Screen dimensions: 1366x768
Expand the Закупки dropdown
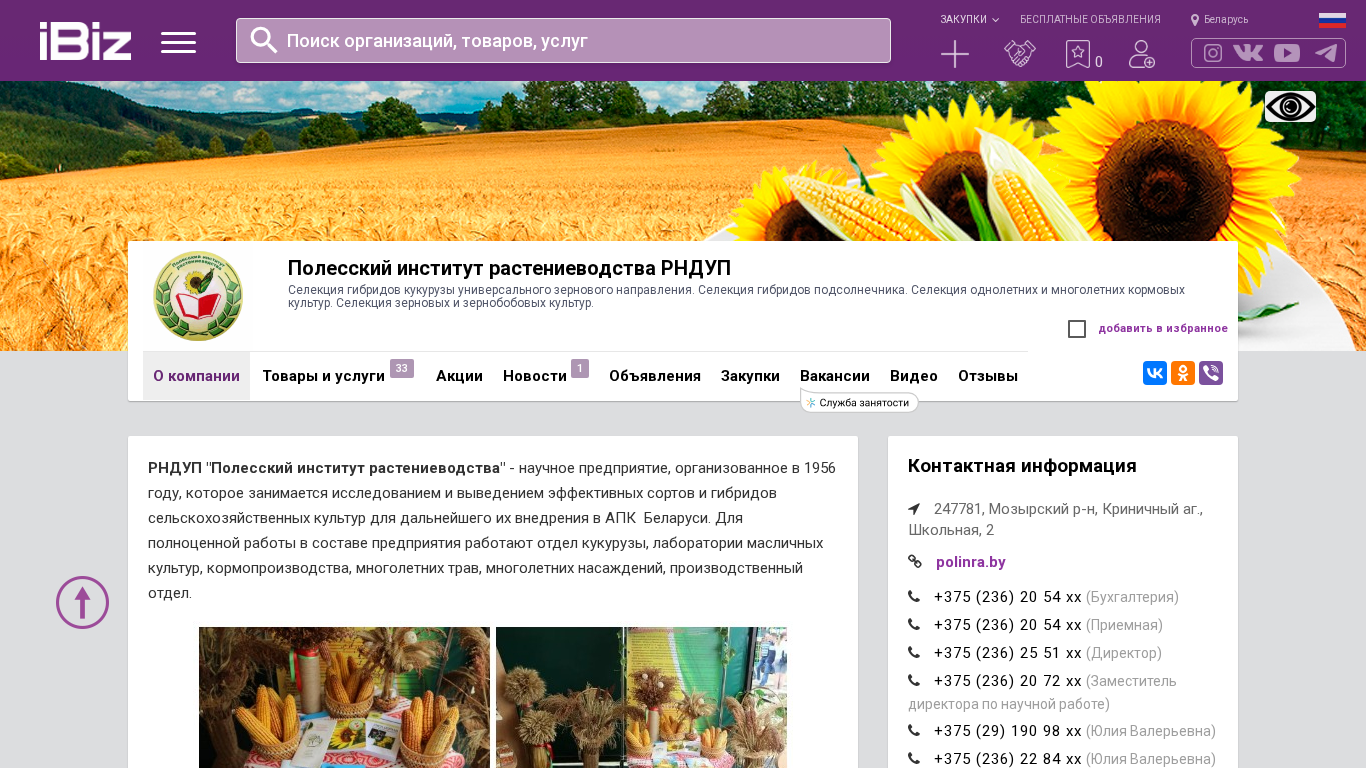[x=969, y=20]
